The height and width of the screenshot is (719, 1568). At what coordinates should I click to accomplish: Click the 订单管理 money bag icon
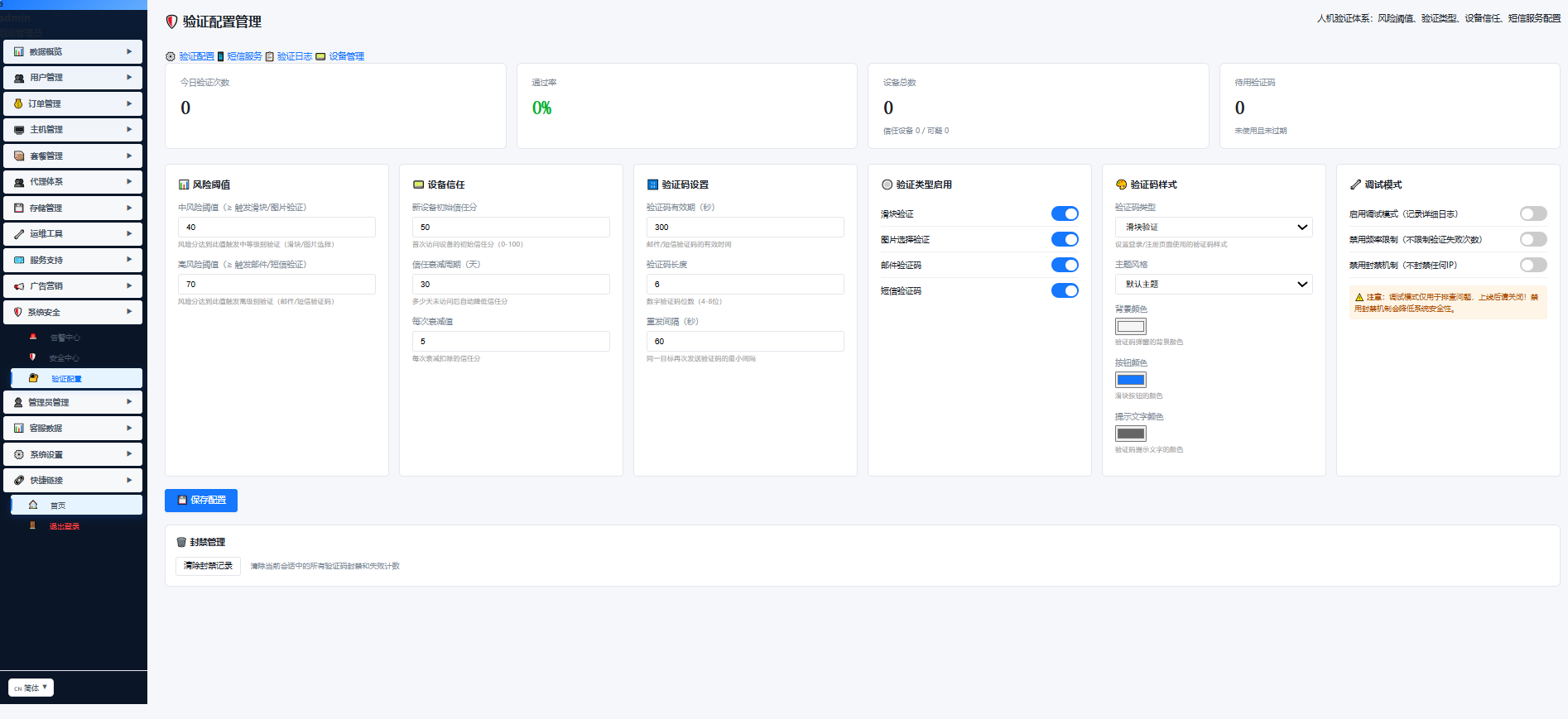coord(18,103)
